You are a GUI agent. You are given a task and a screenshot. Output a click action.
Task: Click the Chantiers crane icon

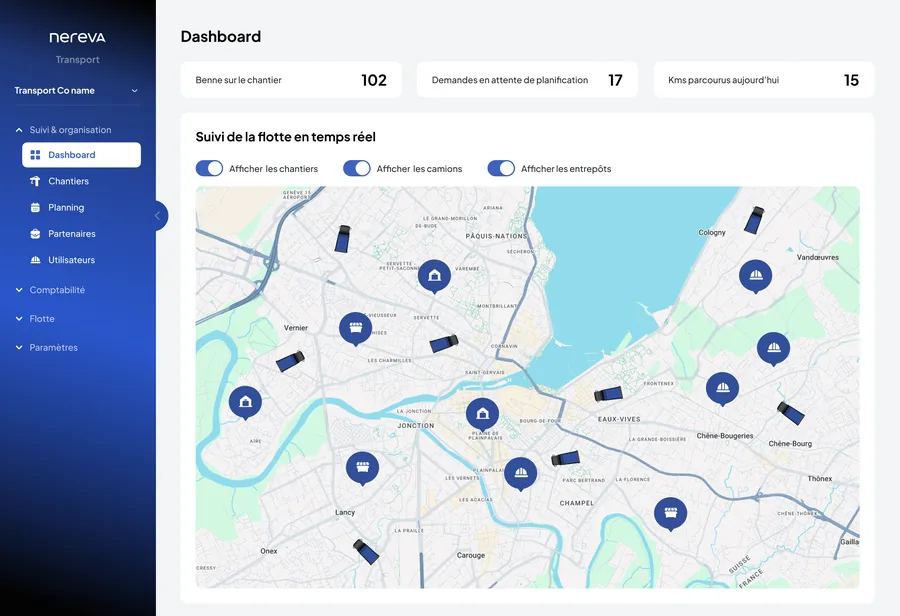[35, 181]
